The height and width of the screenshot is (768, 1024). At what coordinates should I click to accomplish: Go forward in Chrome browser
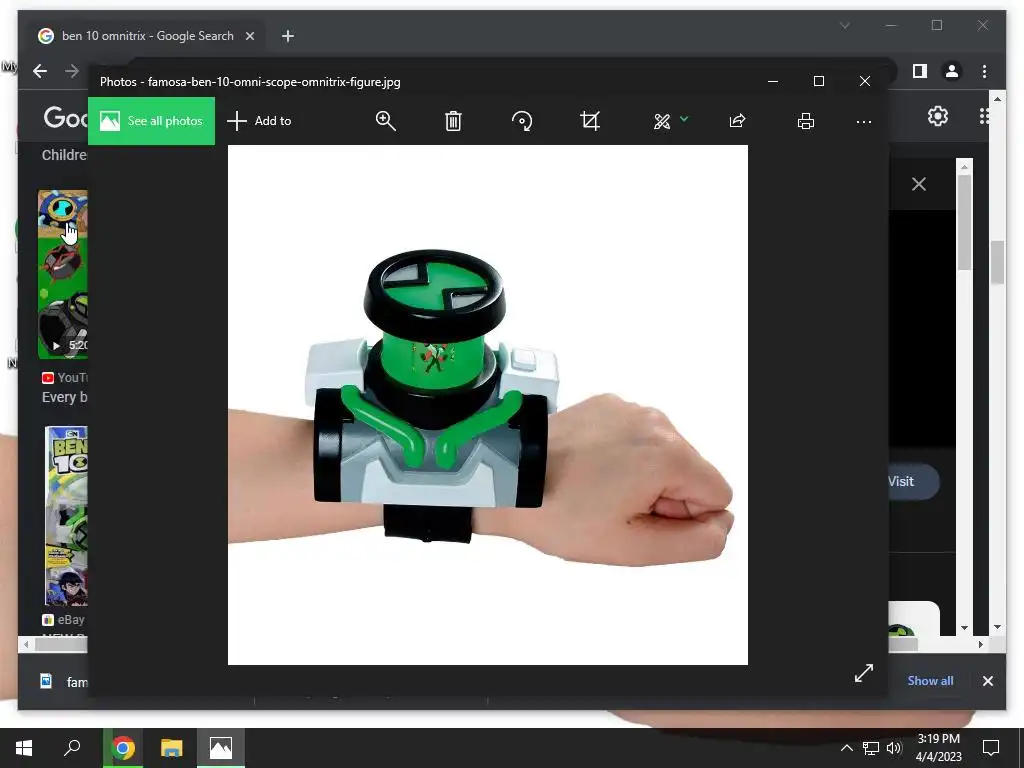pyautogui.click(x=72, y=71)
